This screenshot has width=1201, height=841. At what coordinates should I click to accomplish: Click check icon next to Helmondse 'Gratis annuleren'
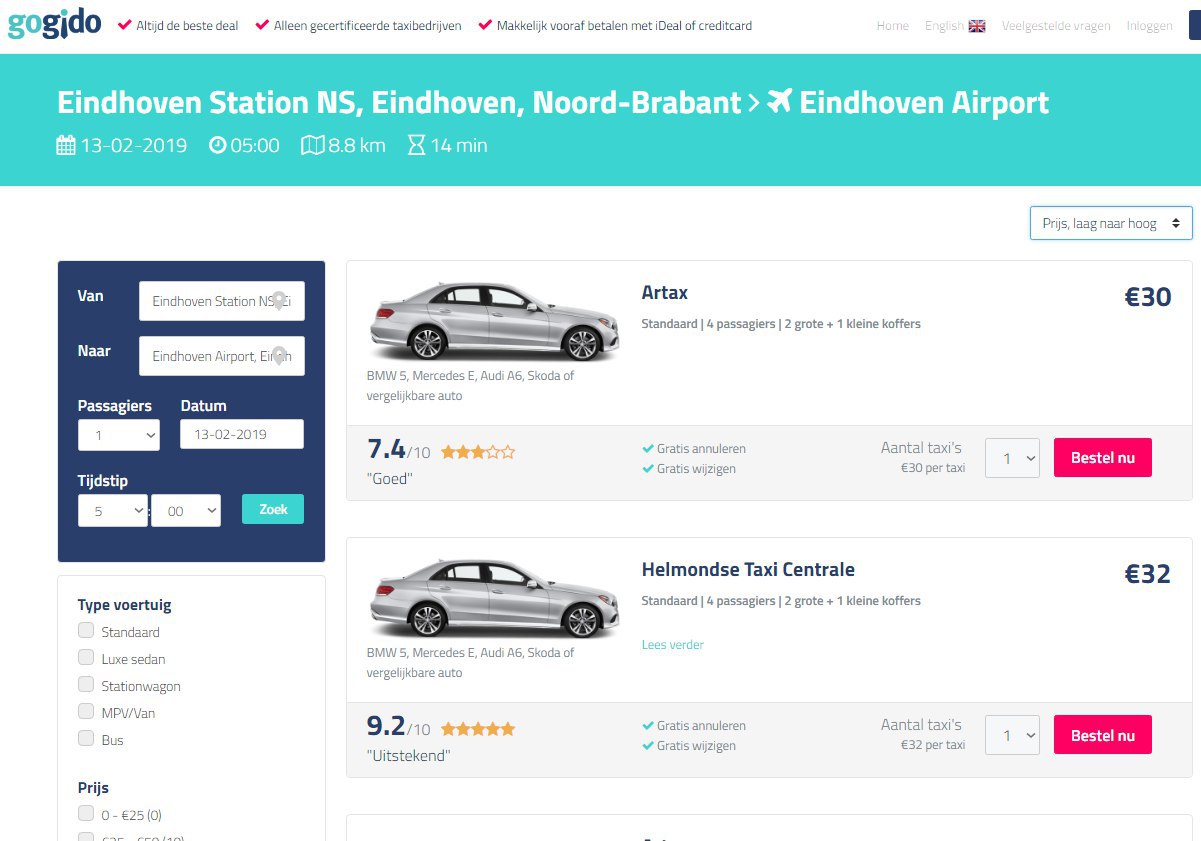click(x=648, y=726)
